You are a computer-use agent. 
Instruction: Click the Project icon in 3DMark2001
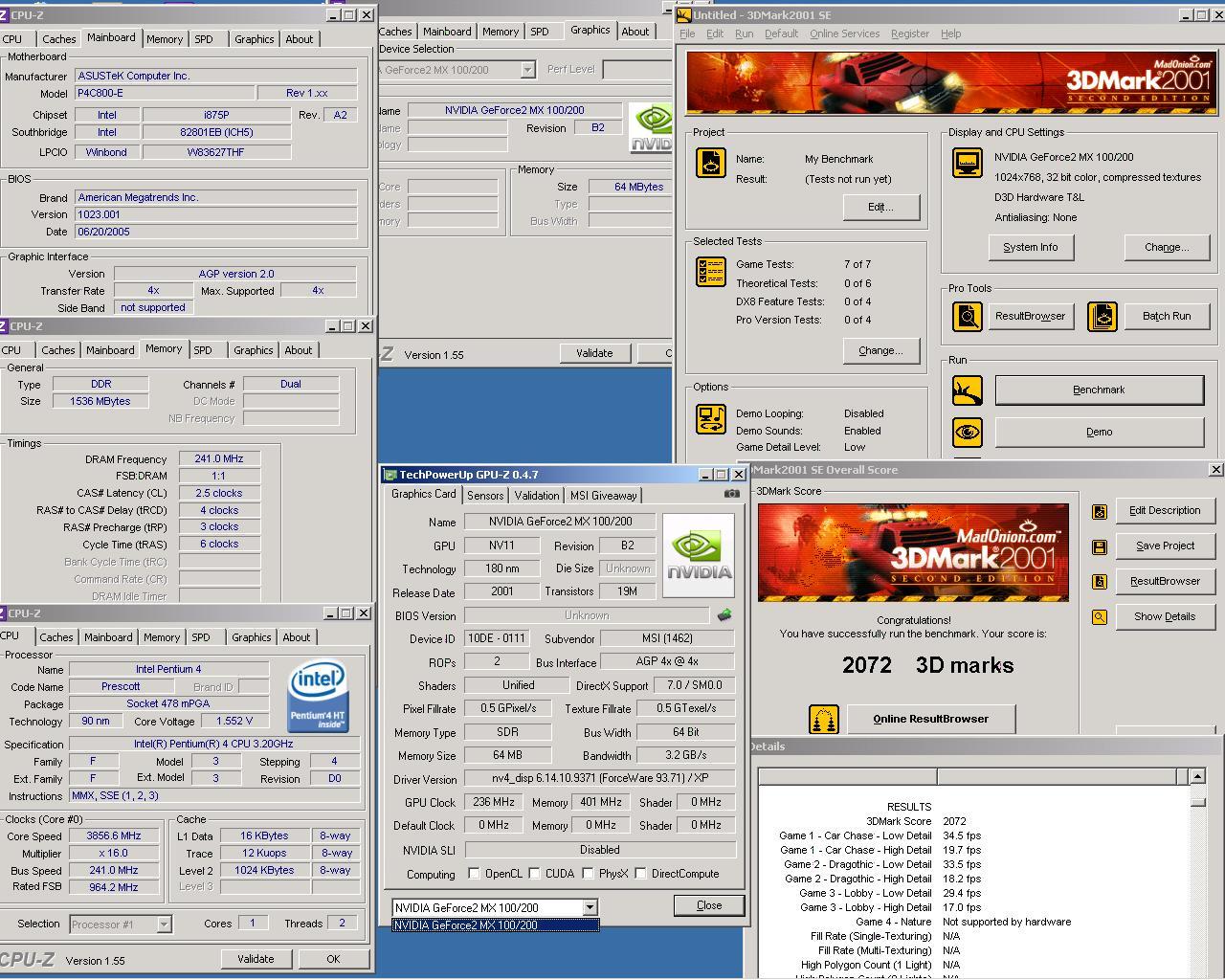coord(711,163)
